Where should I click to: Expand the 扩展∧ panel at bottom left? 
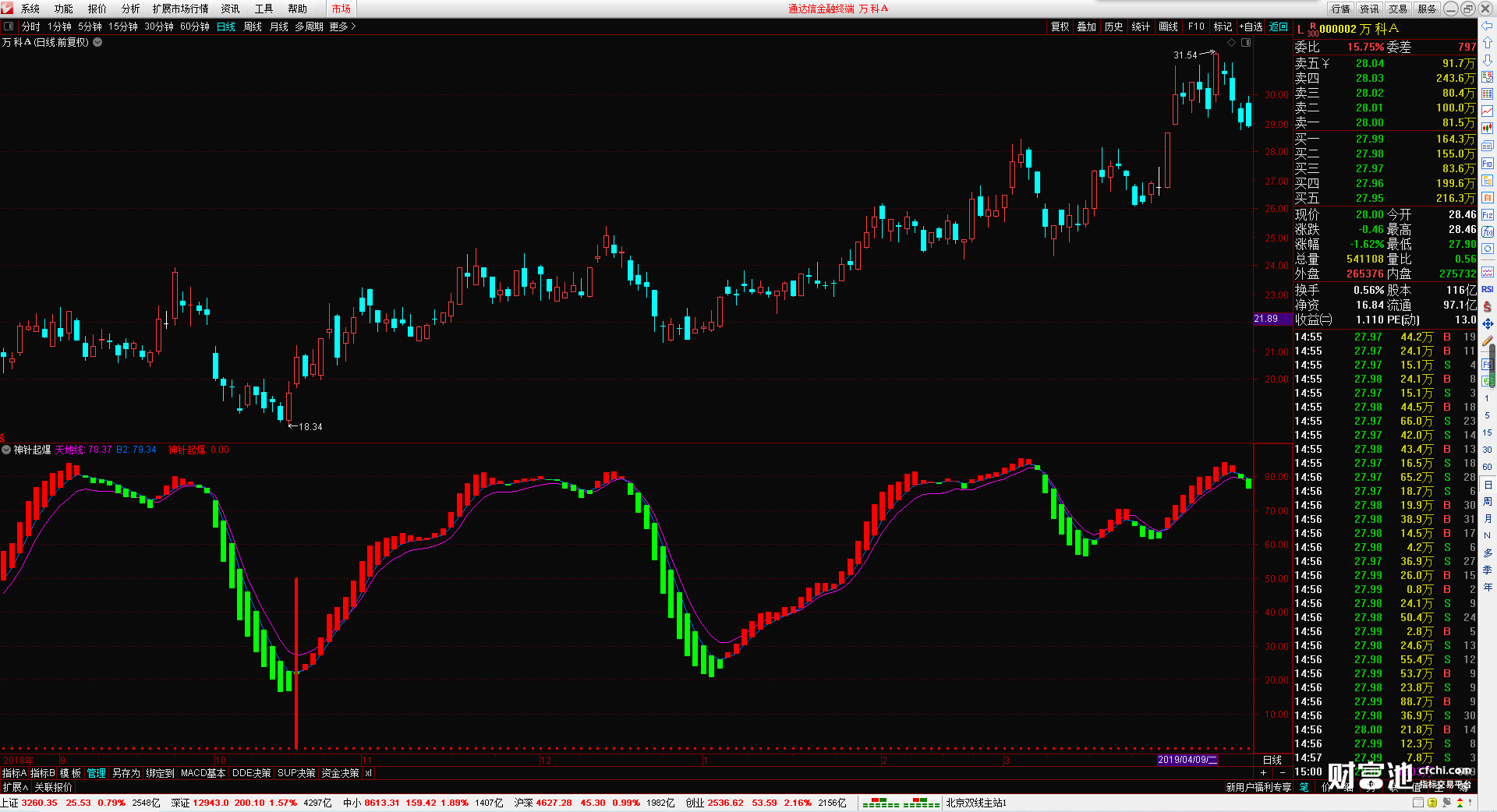(15, 787)
